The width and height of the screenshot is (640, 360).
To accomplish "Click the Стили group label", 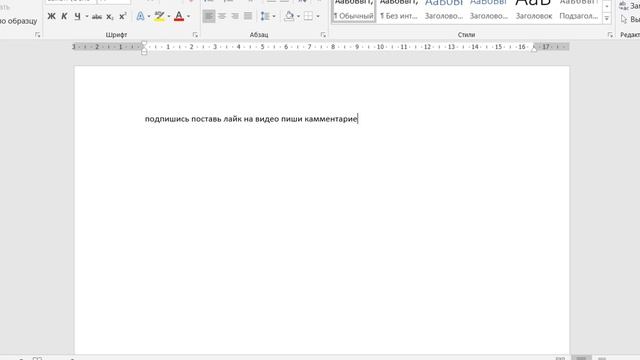I will pyautogui.click(x=466, y=35).
